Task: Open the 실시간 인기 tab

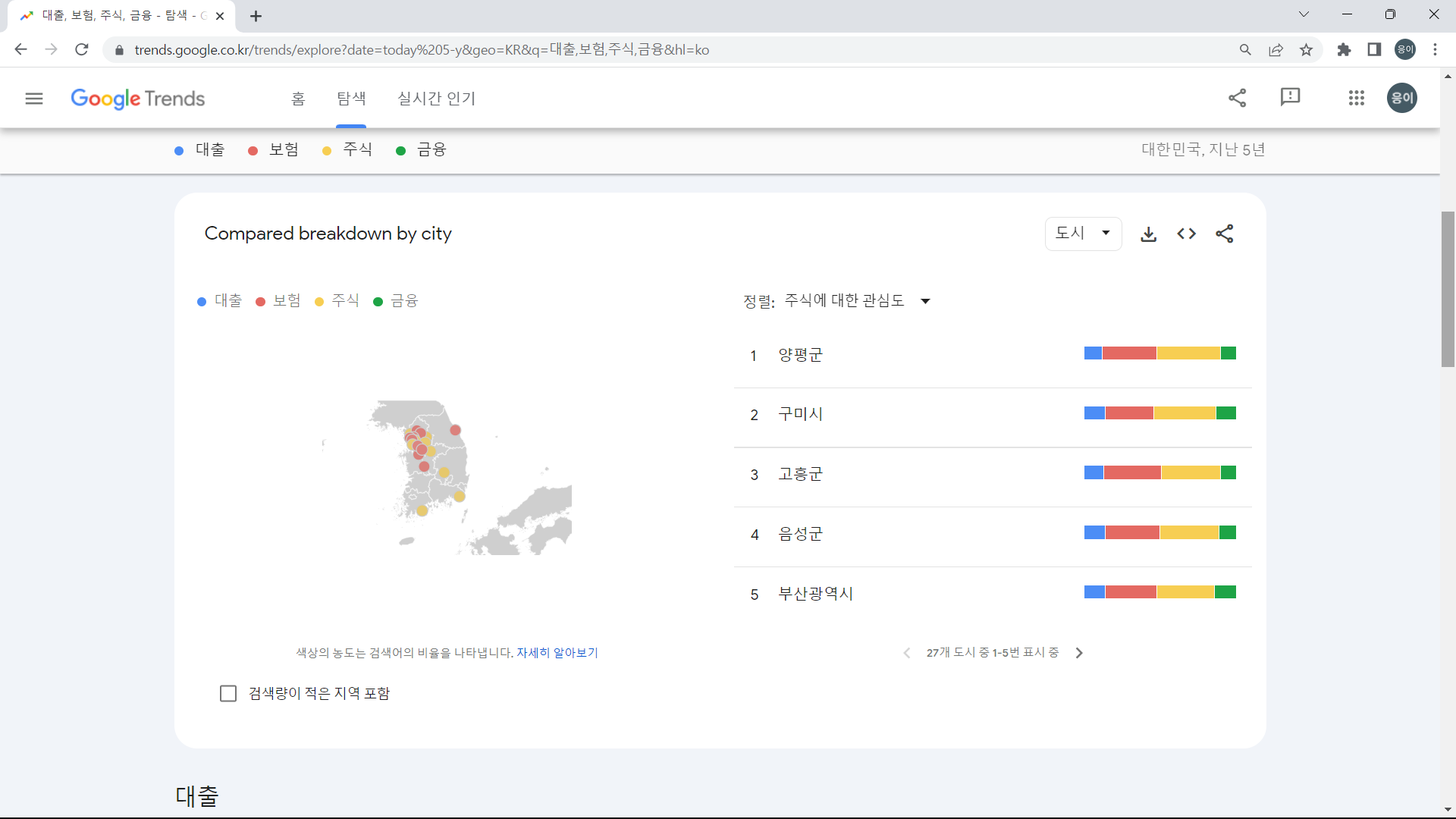Action: 436,98
